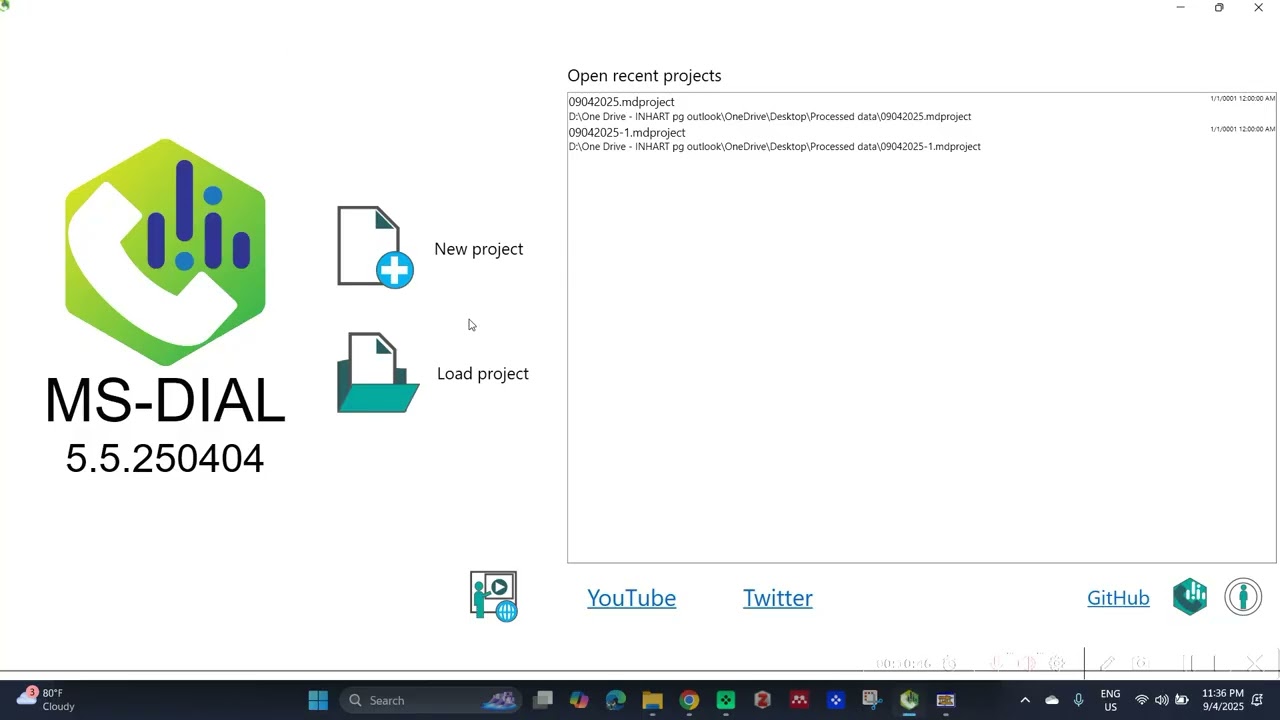Open the YouTube link
Image resolution: width=1280 pixels, height=720 pixels.
point(631,598)
